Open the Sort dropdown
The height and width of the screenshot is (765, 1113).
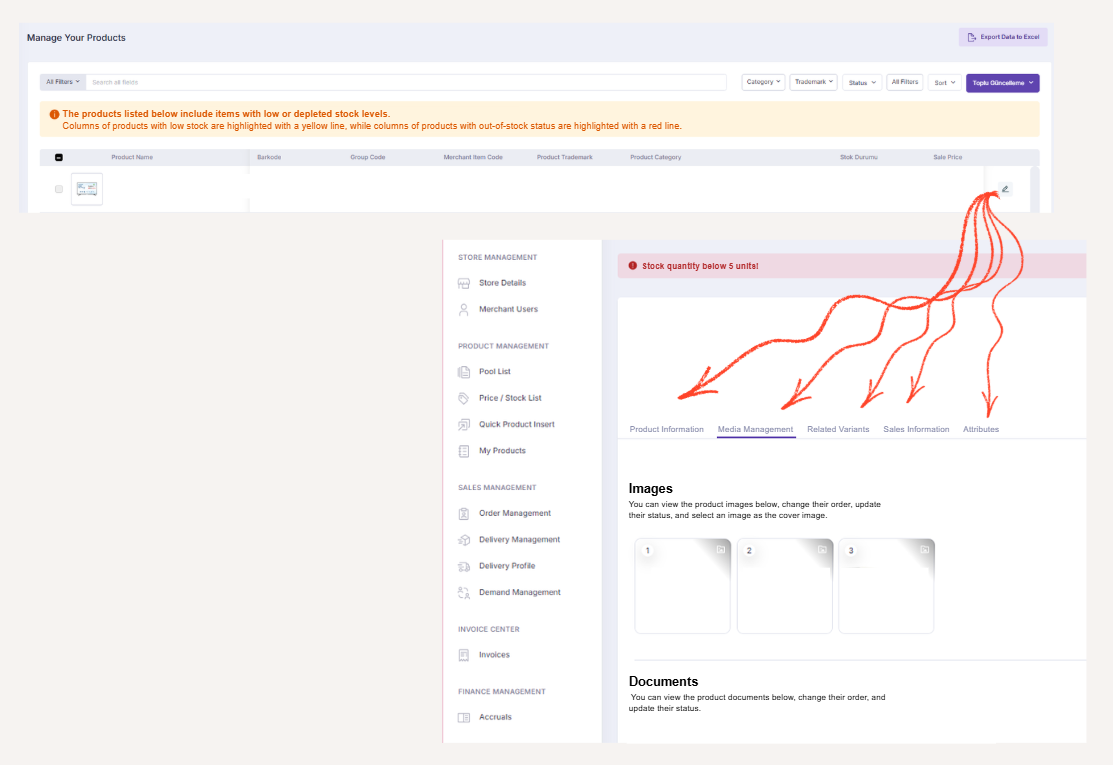click(944, 83)
